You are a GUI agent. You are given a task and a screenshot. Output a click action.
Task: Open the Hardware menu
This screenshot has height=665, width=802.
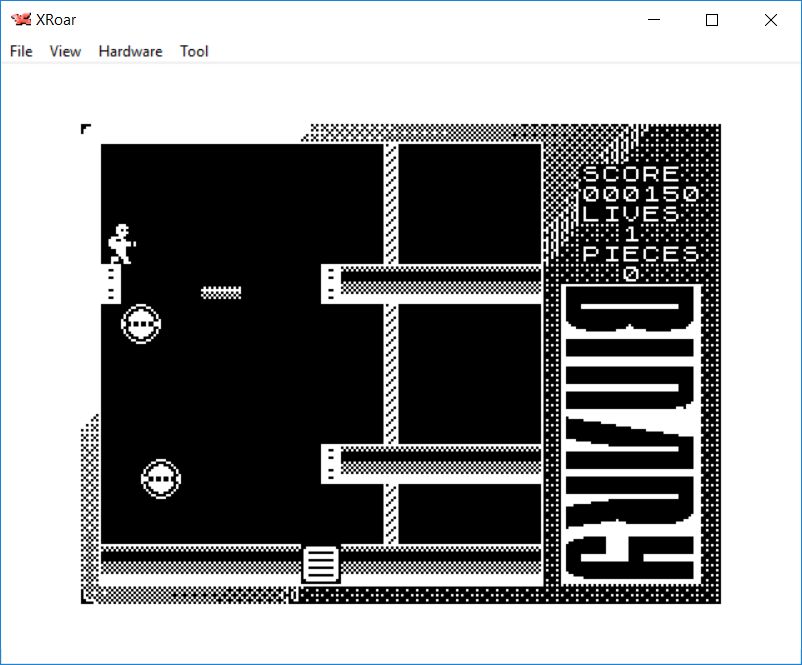(x=130, y=51)
